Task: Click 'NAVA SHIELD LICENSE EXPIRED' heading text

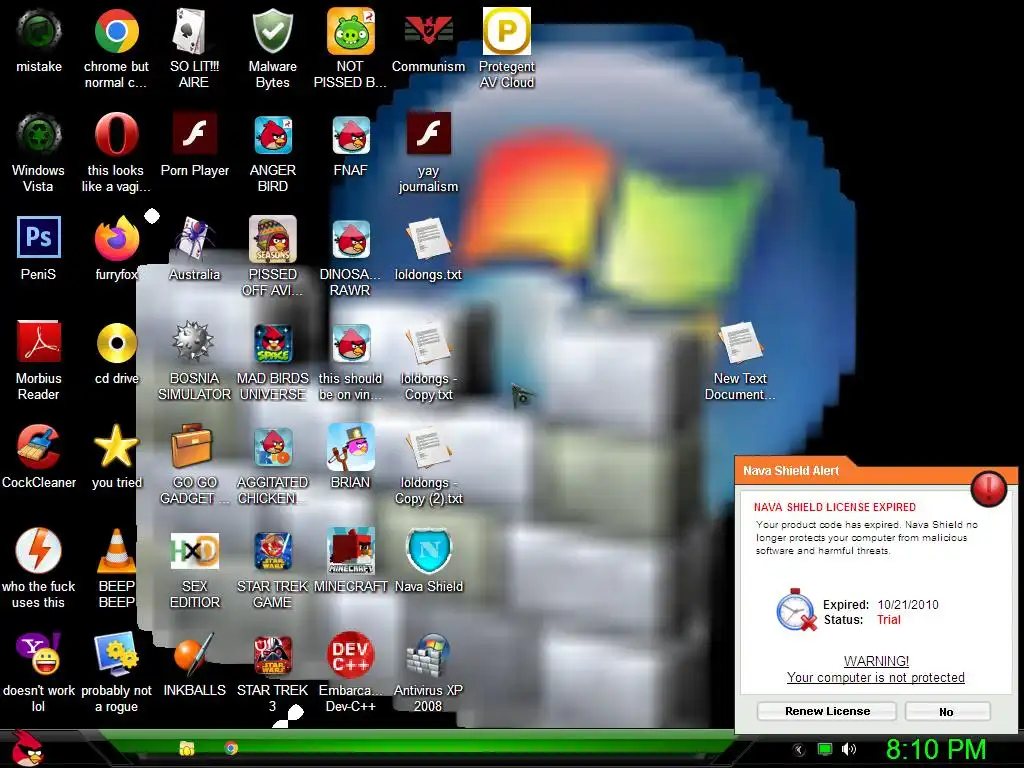Action: [x=835, y=507]
